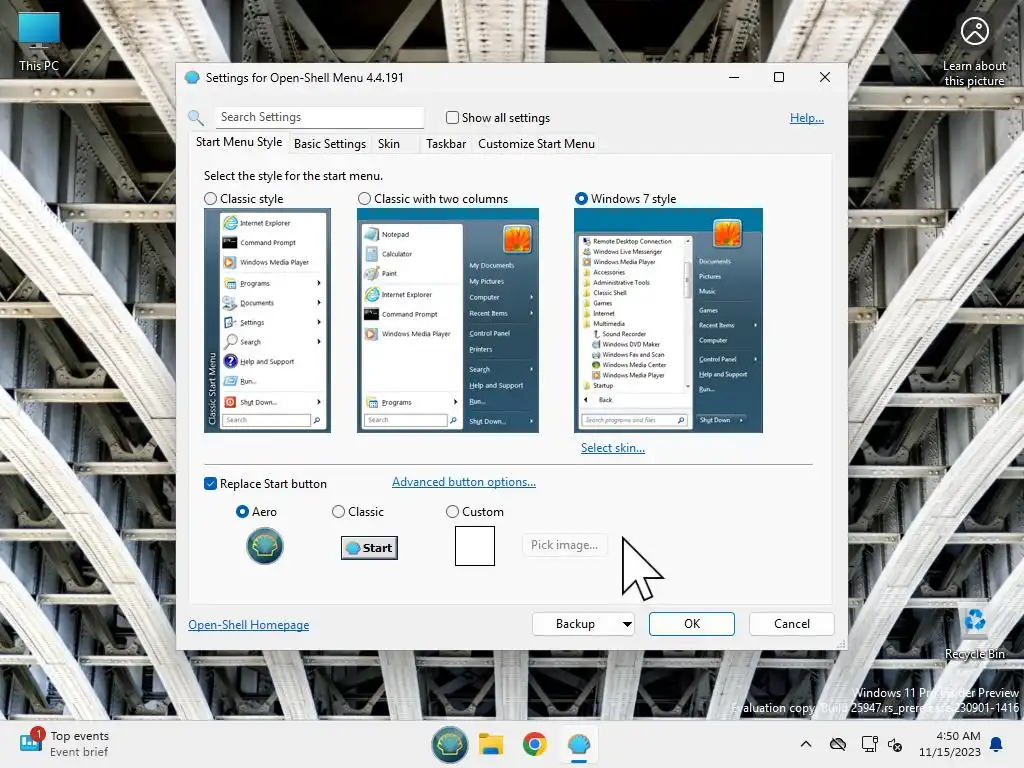
Task: Select Classic with two columns radio button
Action: click(x=364, y=199)
